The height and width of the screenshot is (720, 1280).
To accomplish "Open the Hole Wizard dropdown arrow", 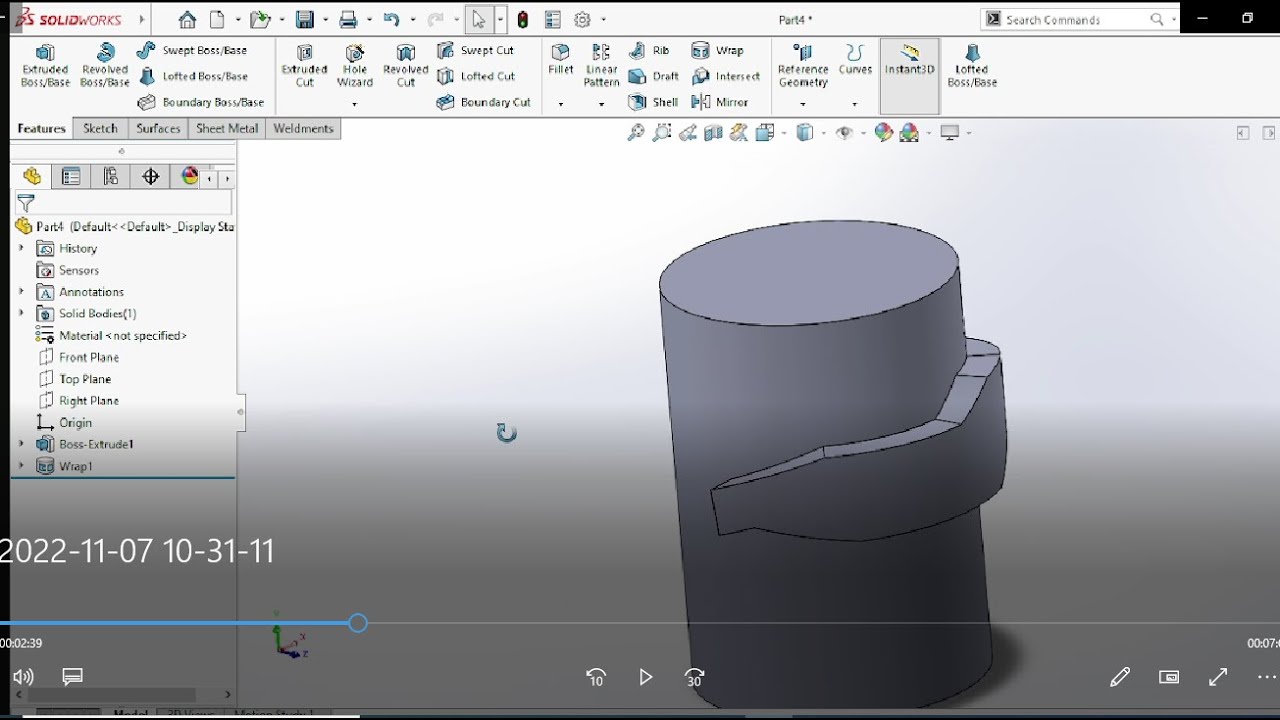I will 354,103.
